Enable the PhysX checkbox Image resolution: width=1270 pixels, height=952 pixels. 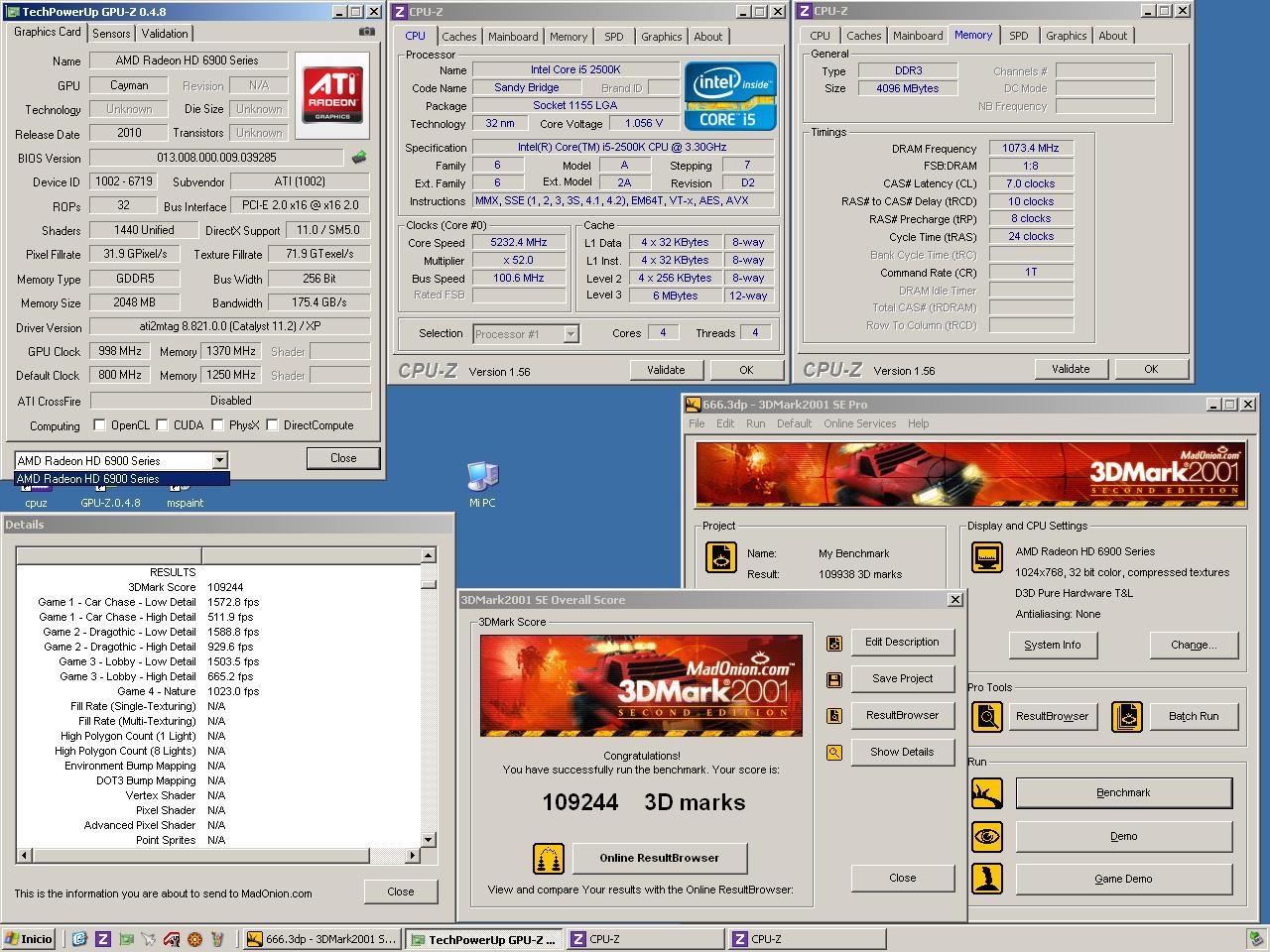tap(217, 425)
